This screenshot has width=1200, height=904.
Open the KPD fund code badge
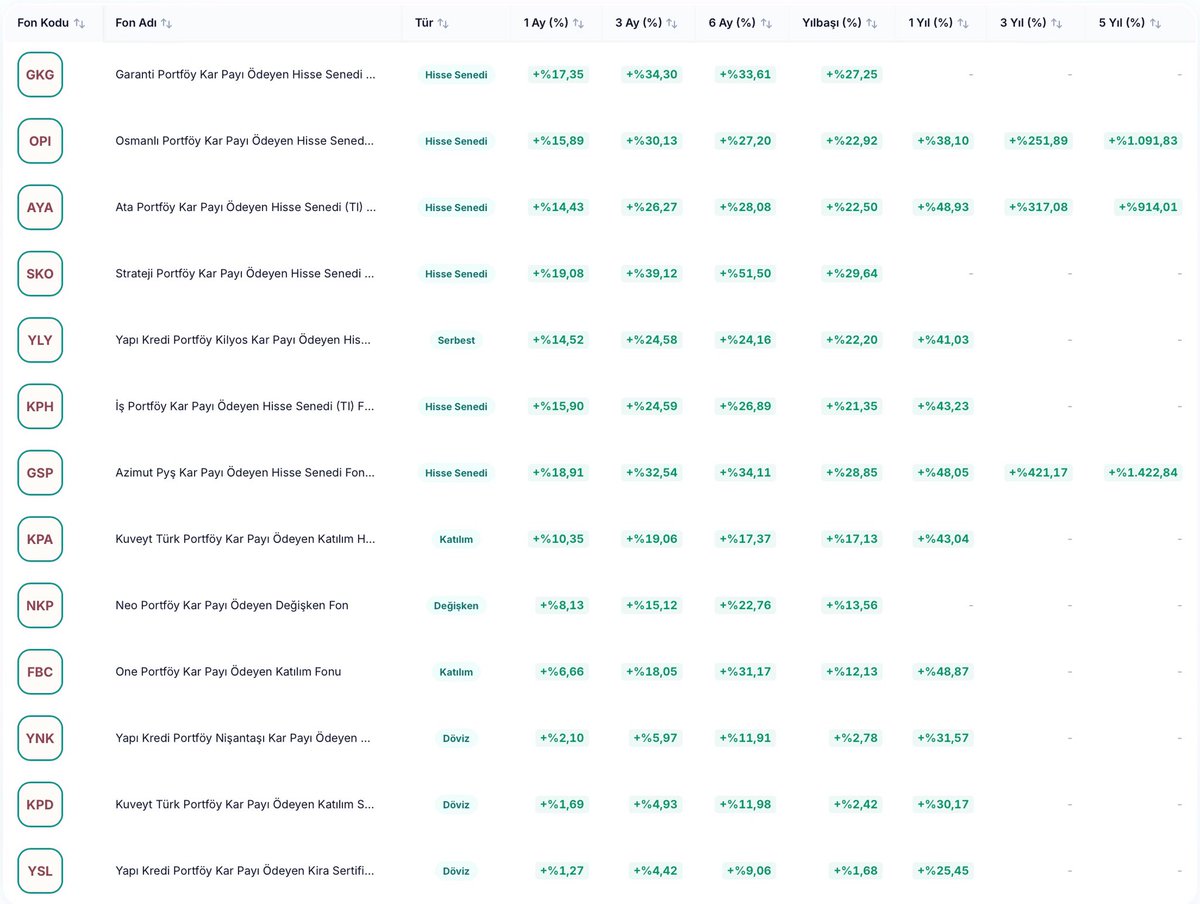(40, 804)
